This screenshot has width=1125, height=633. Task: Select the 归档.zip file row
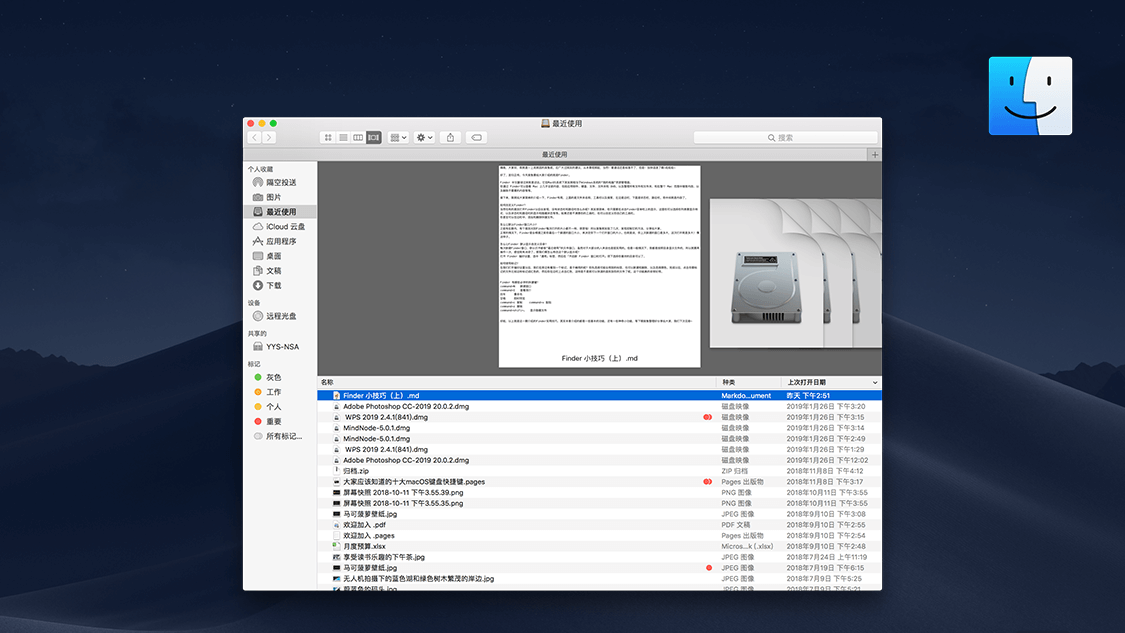click(356, 471)
